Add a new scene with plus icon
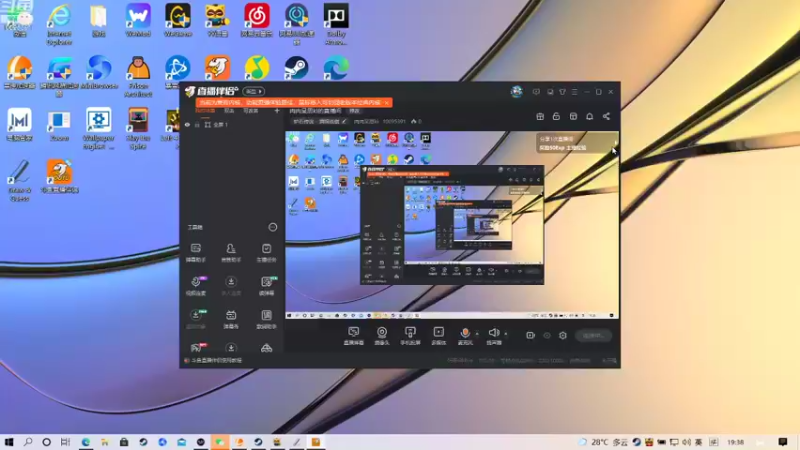The height and width of the screenshot is (450, 800). (x=277, y=111)
